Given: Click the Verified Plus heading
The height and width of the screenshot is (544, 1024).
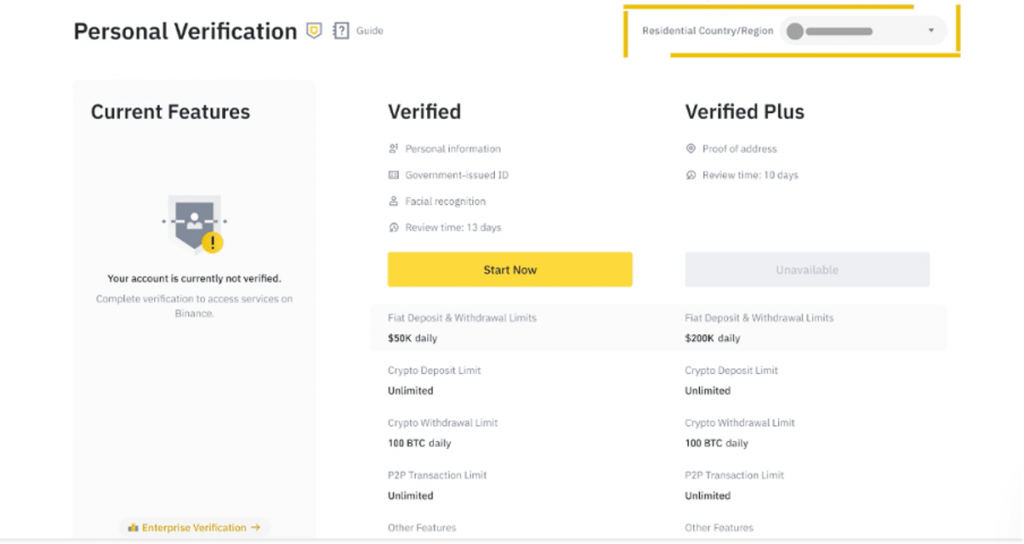Looking at the screenshot, I should [744, 112].
